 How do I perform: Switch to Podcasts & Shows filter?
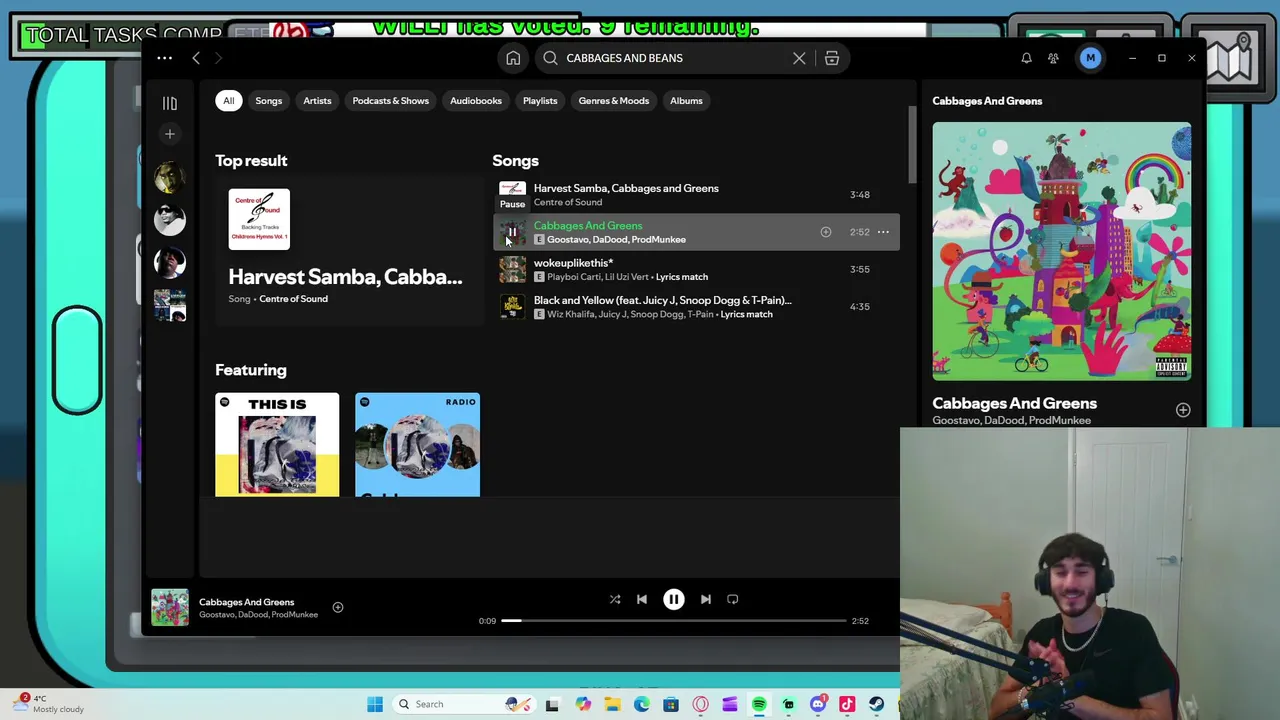pyautogui.click(x=390, y=100)
